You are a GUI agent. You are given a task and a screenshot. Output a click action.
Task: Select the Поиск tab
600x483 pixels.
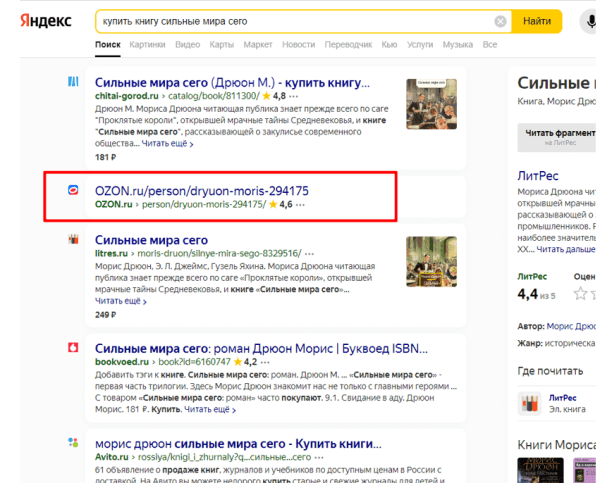pyautogui.click(x=108, y=45)
